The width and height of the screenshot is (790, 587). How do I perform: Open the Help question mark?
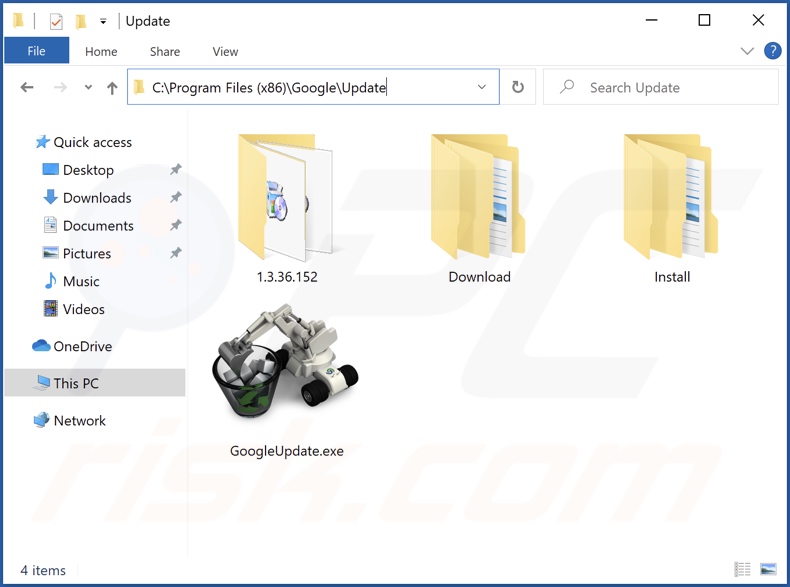coord(772,51)
